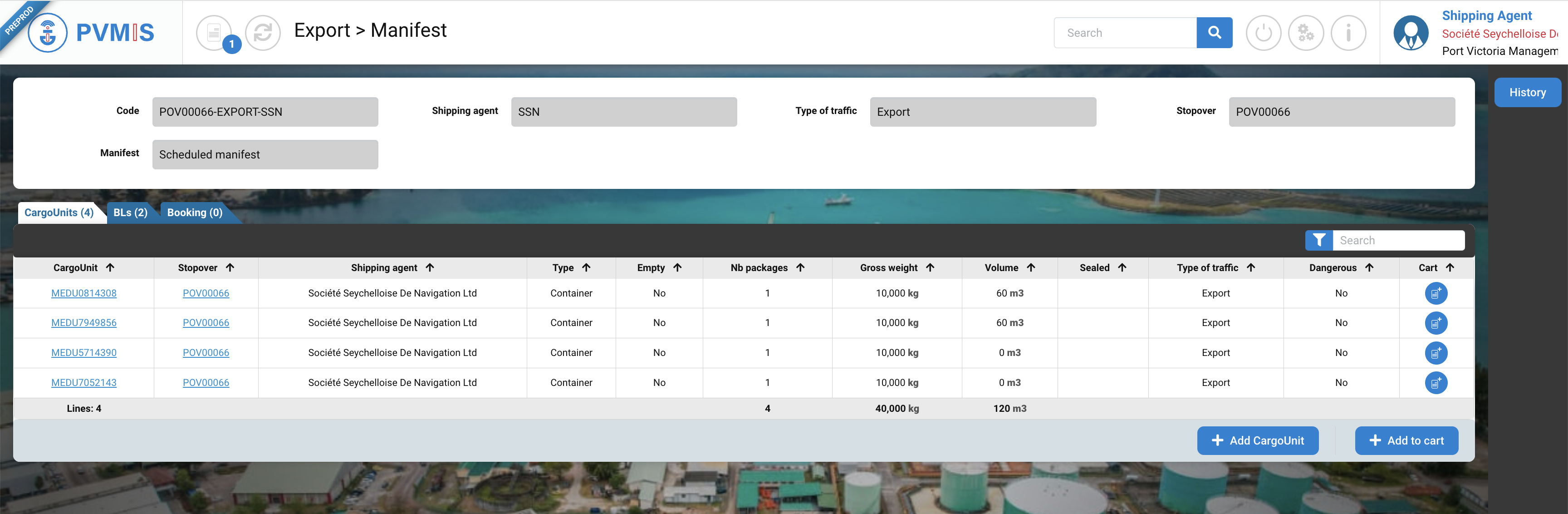Sort by Dangerous column arrow
The image size is (1568, 514).
(1369, 268)
